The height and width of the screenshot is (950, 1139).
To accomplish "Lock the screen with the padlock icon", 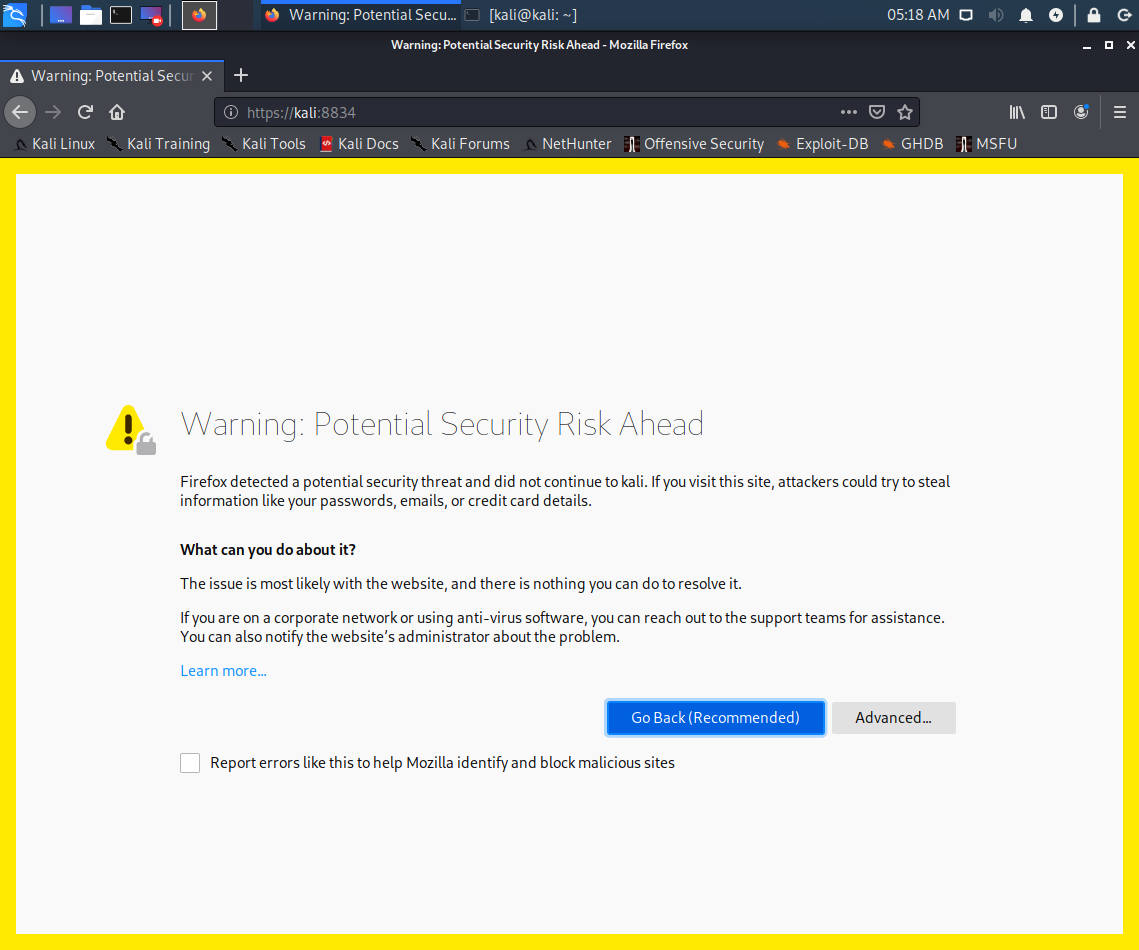I will [1093, 15].
